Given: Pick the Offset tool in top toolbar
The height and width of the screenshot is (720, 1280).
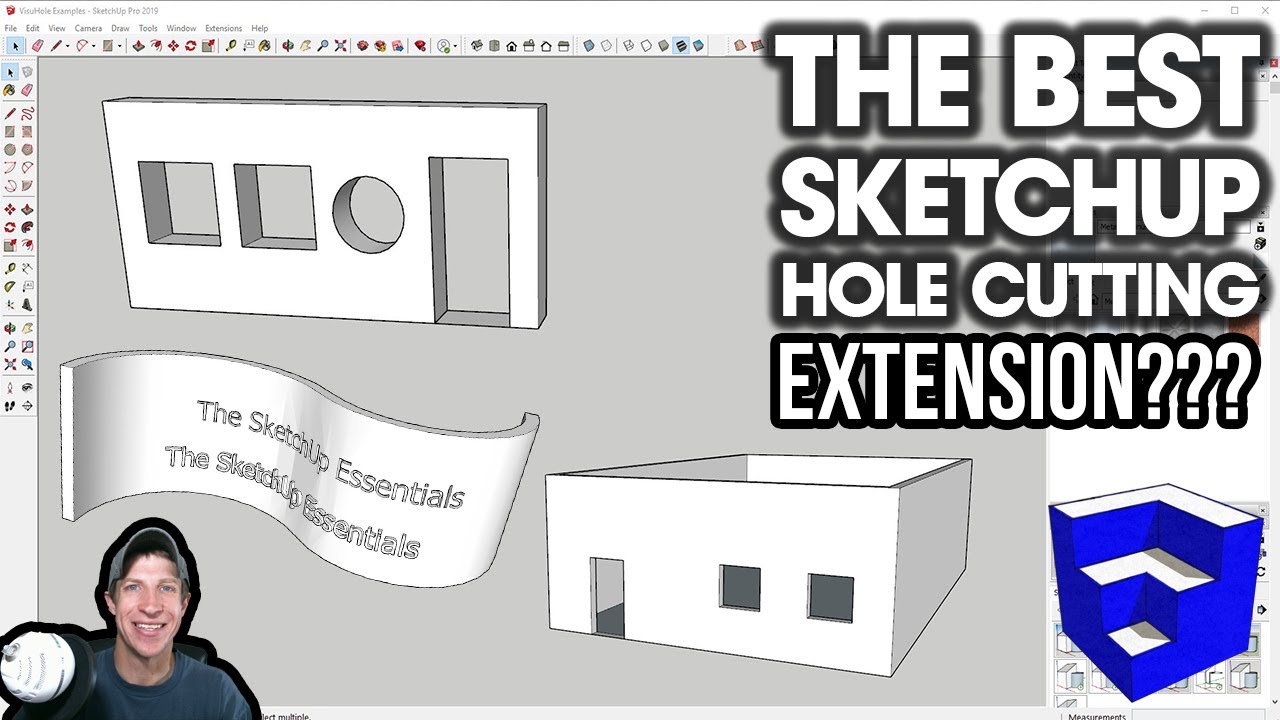Looking at the screenshot, I should coord(156,45).
